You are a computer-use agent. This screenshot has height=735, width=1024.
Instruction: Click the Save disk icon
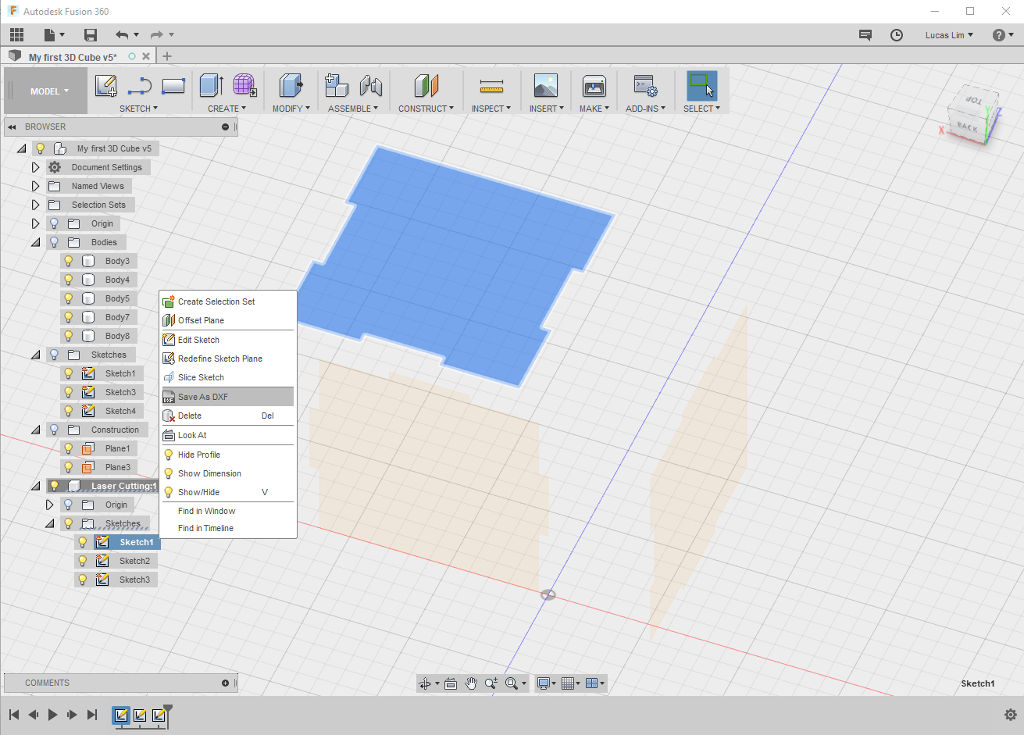pos(90,35)
